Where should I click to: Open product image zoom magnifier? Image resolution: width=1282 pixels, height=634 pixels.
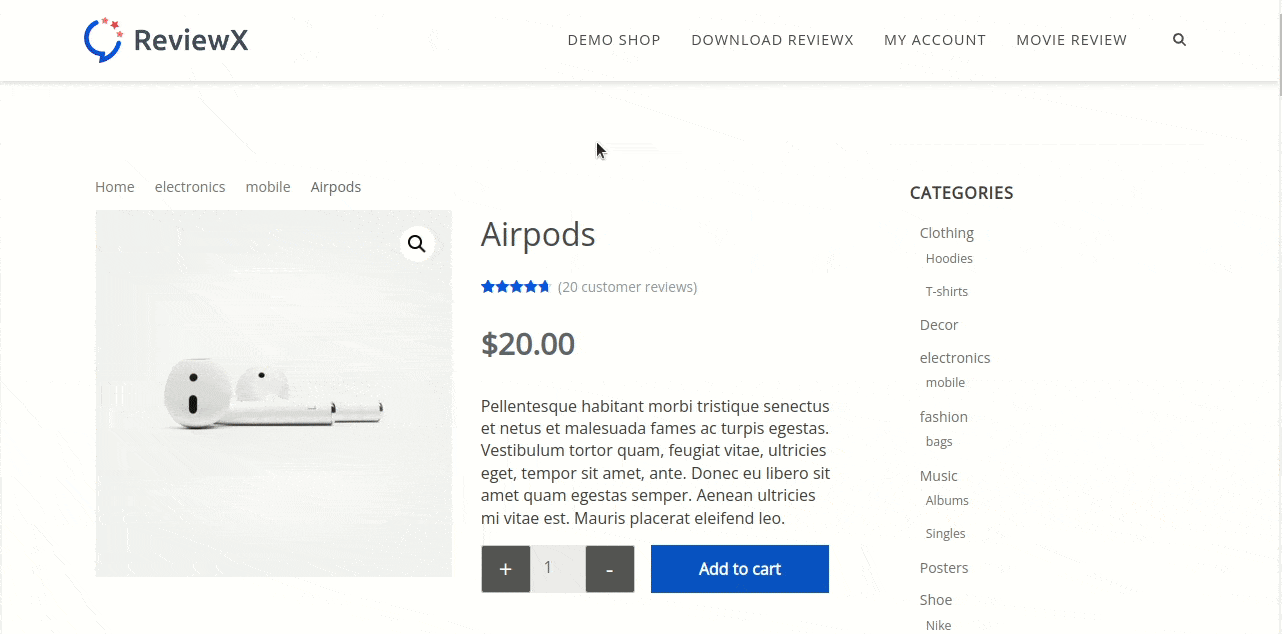(417, 244)
